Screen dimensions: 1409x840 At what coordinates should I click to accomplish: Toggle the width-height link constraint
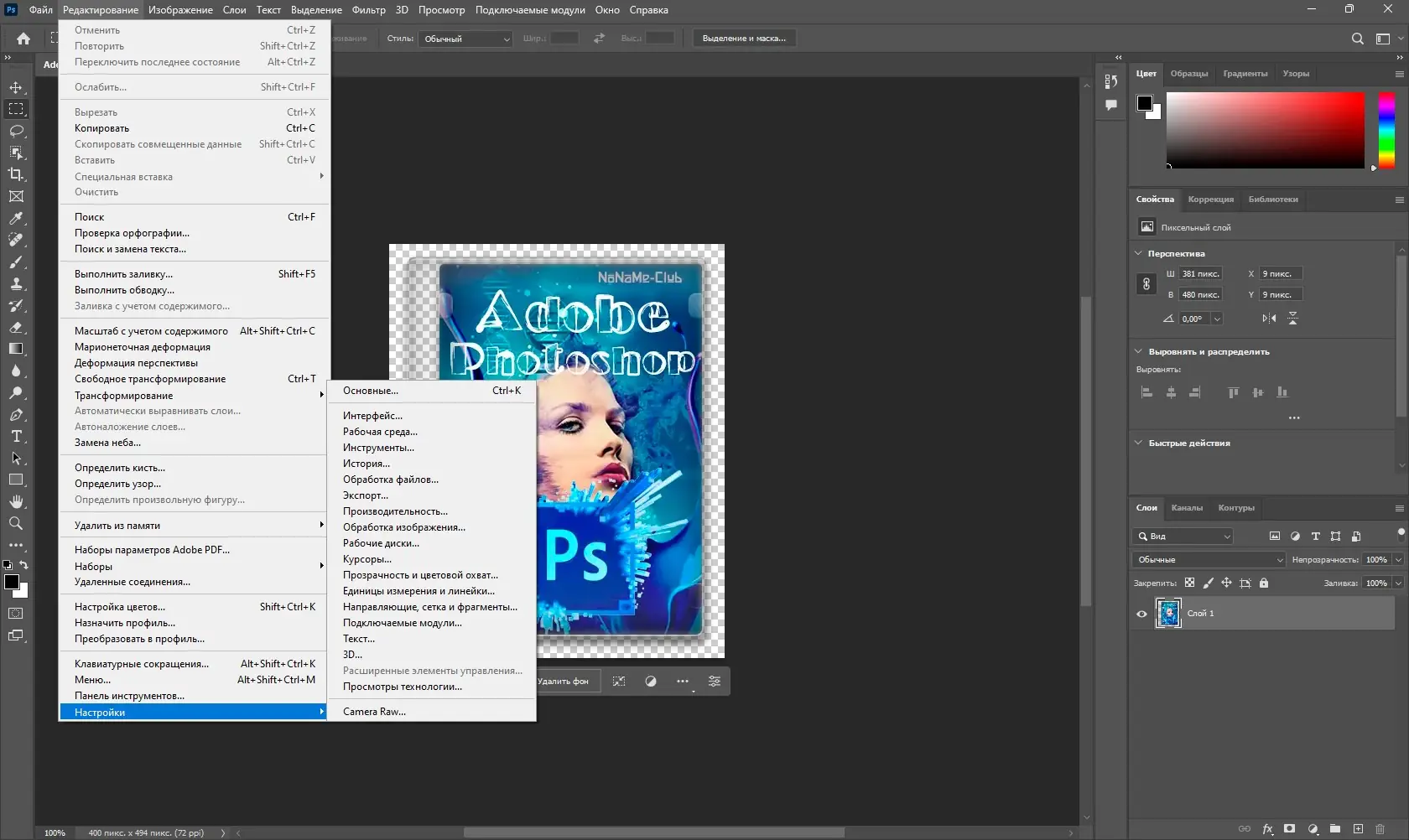click(1146, 284)
